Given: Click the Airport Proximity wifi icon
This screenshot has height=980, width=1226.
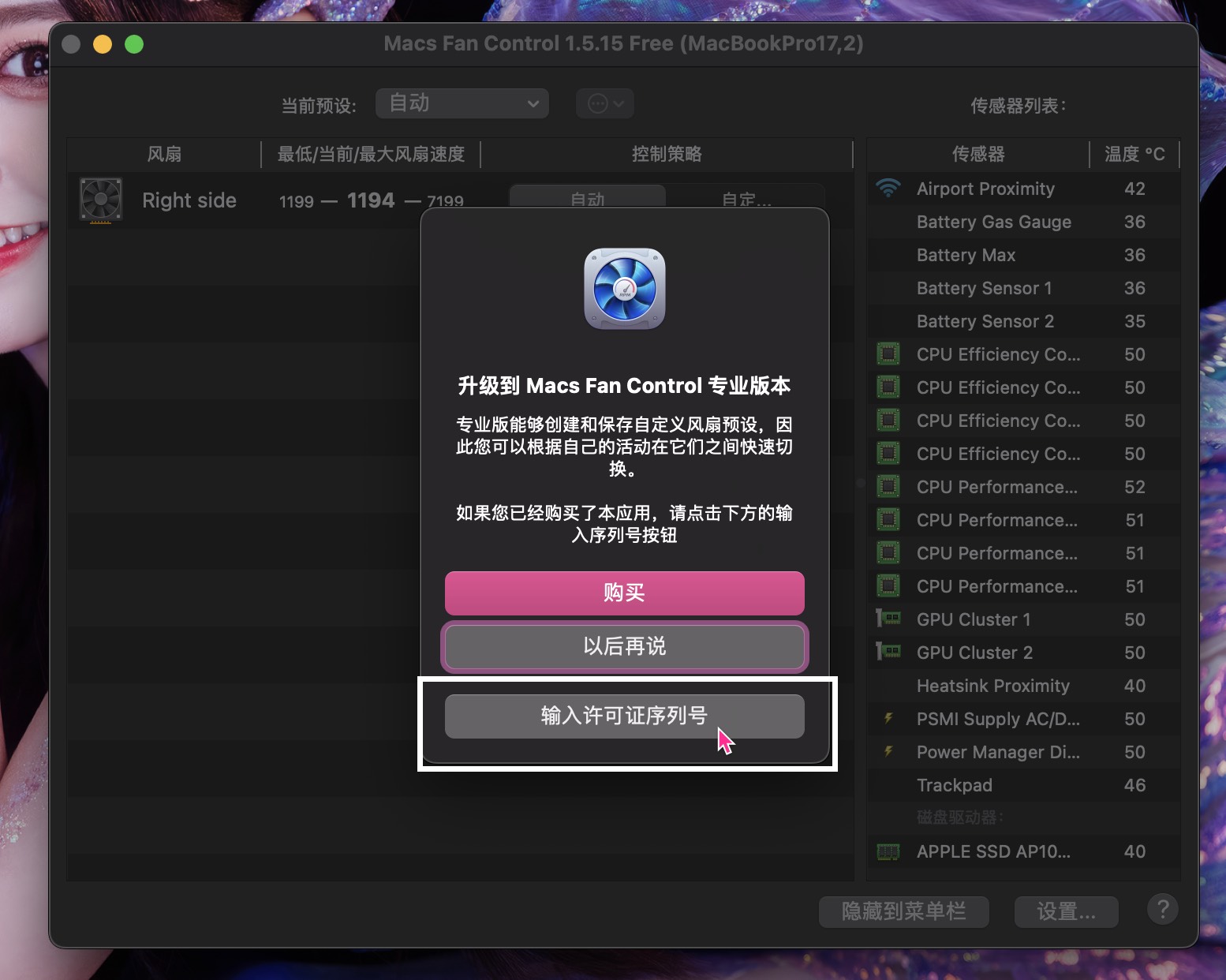Looking at the screenshot, I should [x=889, y=189].
